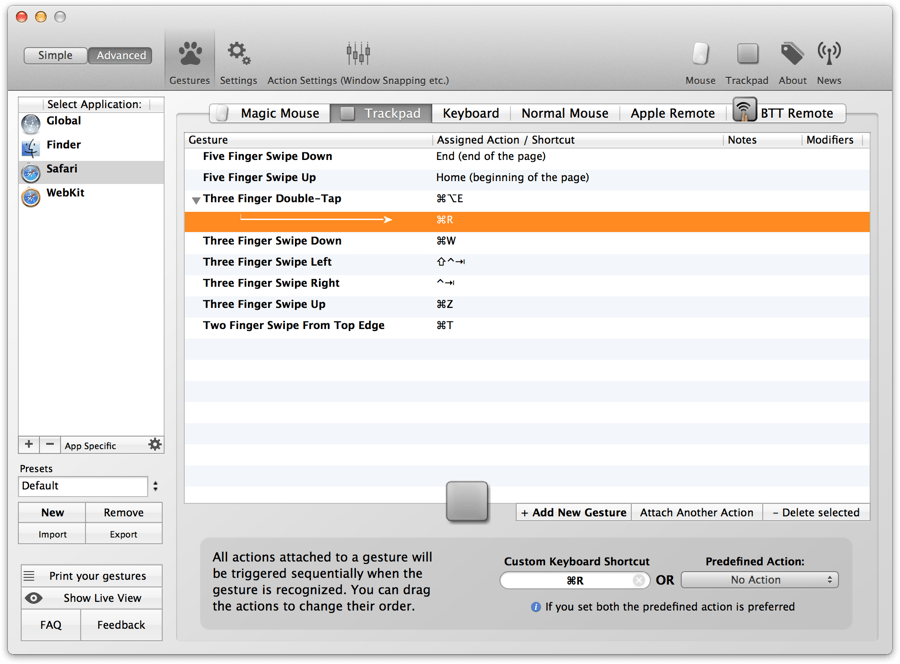The height and width of the screenshot is (664, 900).
Task: Switch to Magic Mouse tab
Action: click(270, 113)
